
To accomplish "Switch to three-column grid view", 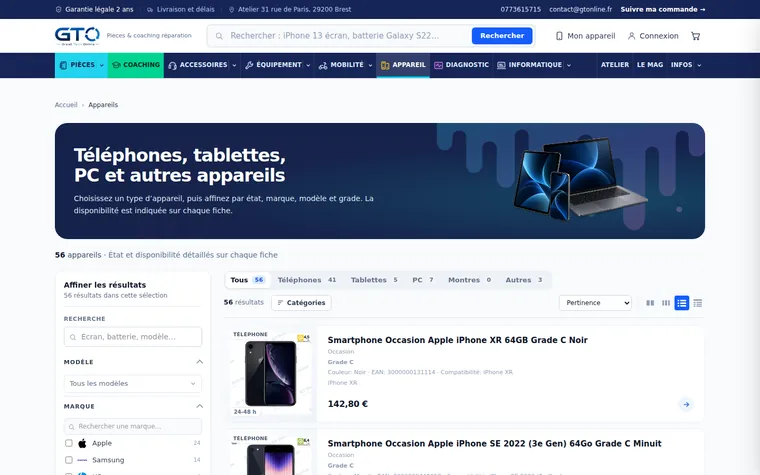I will tap(666, 303).
